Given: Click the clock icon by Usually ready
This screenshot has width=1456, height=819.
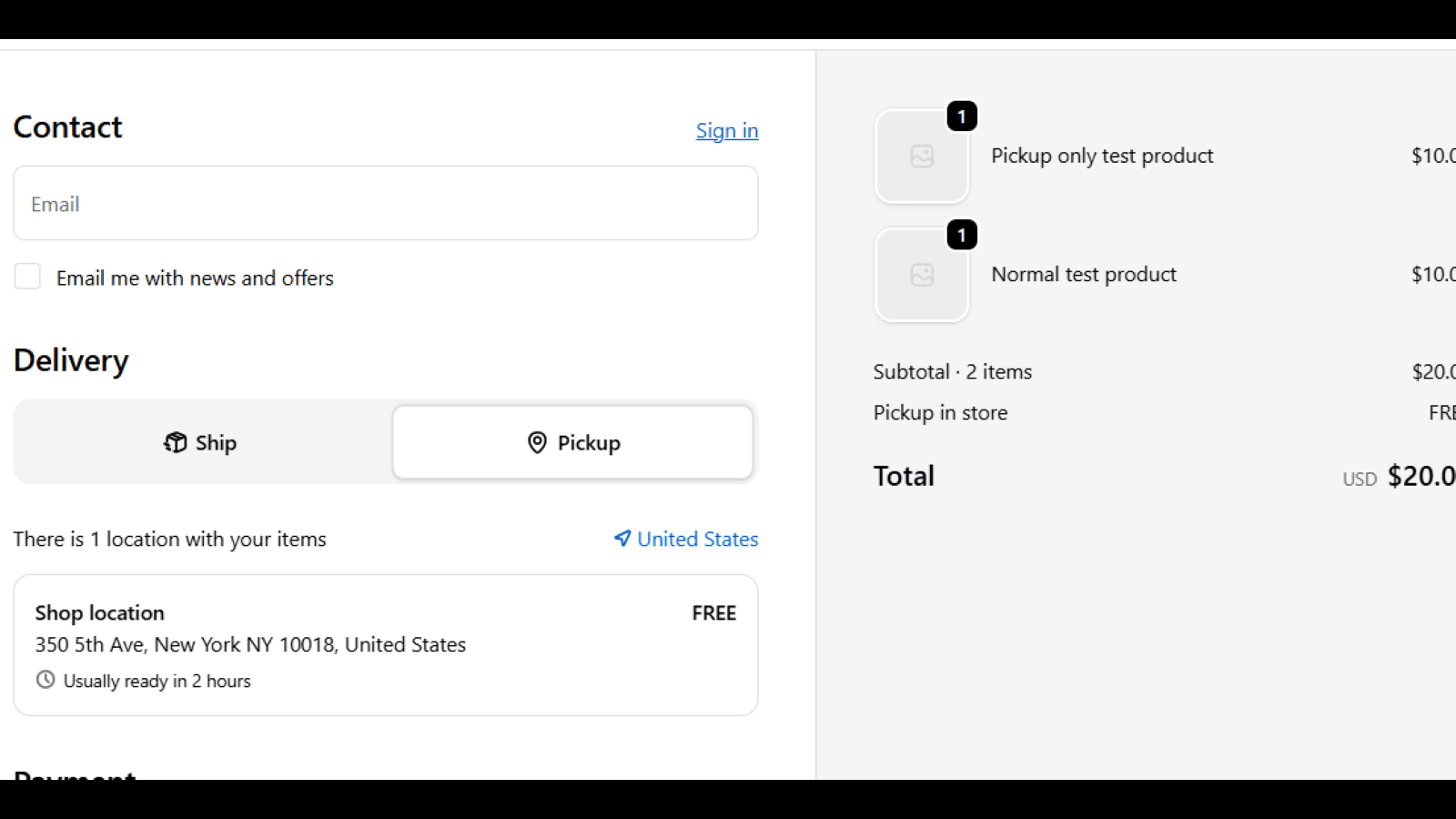Looking at the screenshot, I should [x=45, y=679].
